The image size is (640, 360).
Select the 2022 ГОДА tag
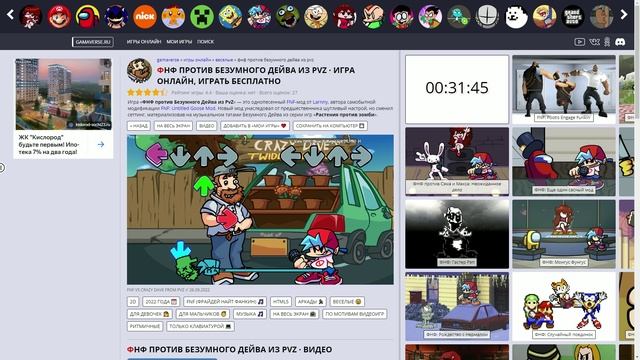point(161,302)
